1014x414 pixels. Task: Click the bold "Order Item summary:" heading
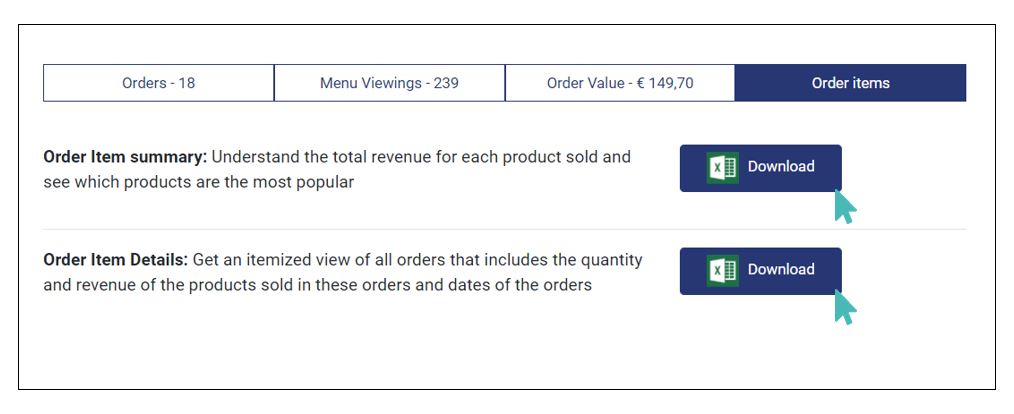tap(125, 157)
